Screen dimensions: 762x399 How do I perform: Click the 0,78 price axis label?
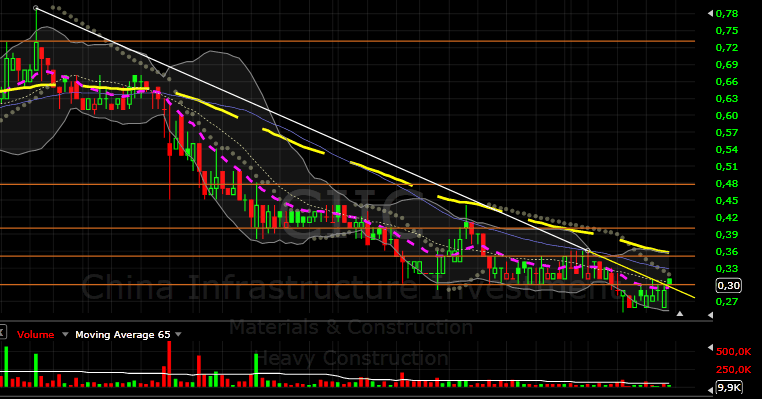point(727,14)
